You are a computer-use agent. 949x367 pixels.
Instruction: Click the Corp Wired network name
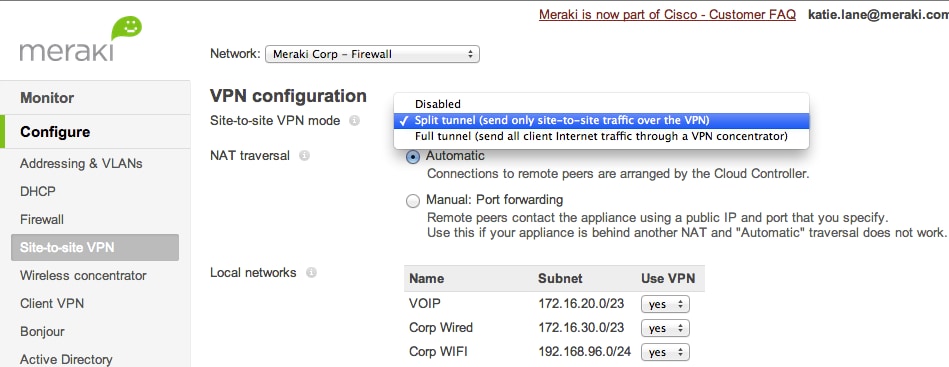441,328
